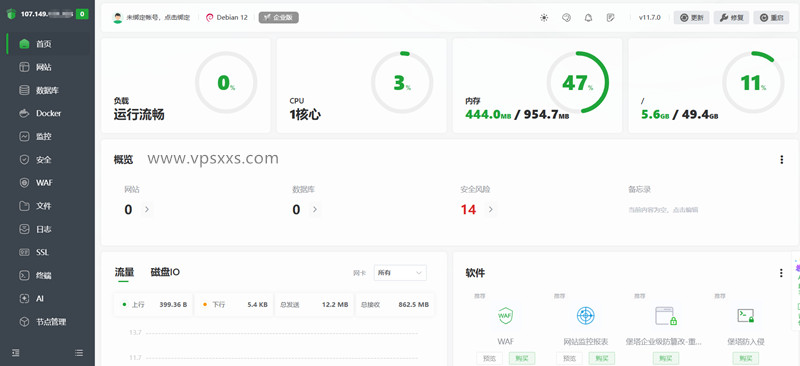
Task: Click 未绑定帐号，点击绑定 link
Action: (x=158, y=17)
